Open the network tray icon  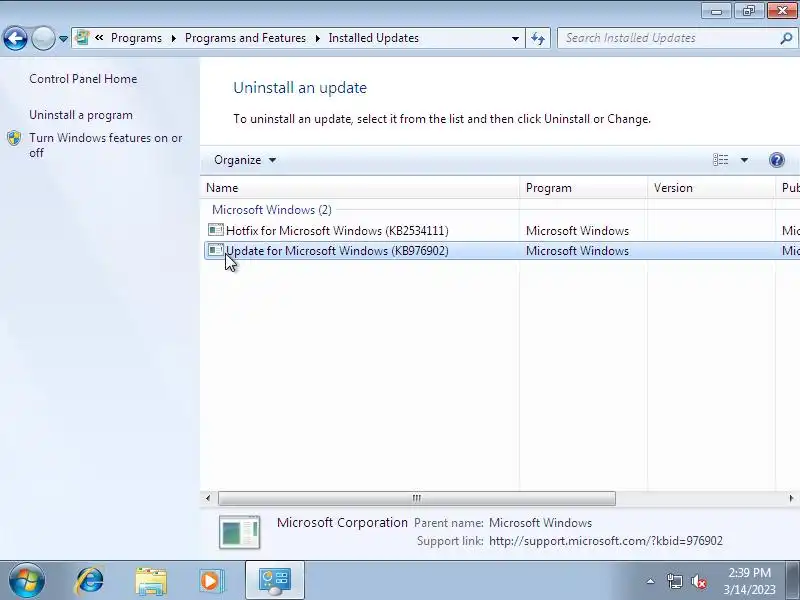(x=674, y=581)
